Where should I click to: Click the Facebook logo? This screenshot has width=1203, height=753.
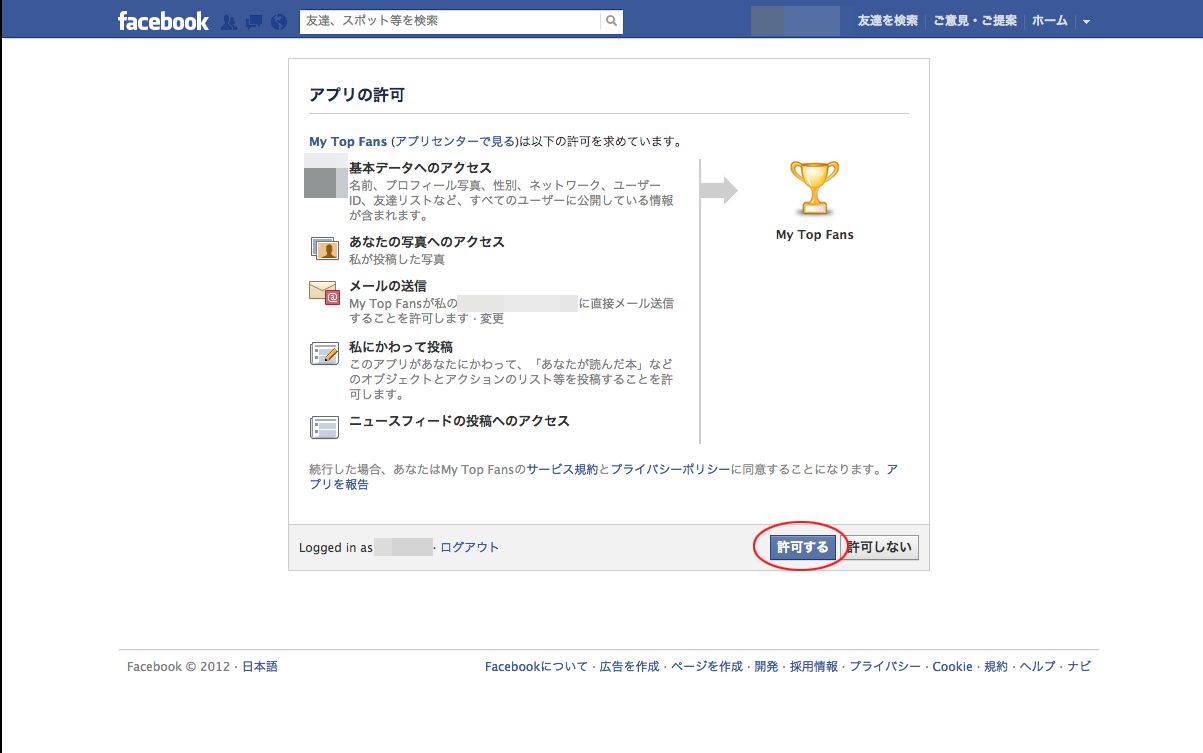click(163, 21)
